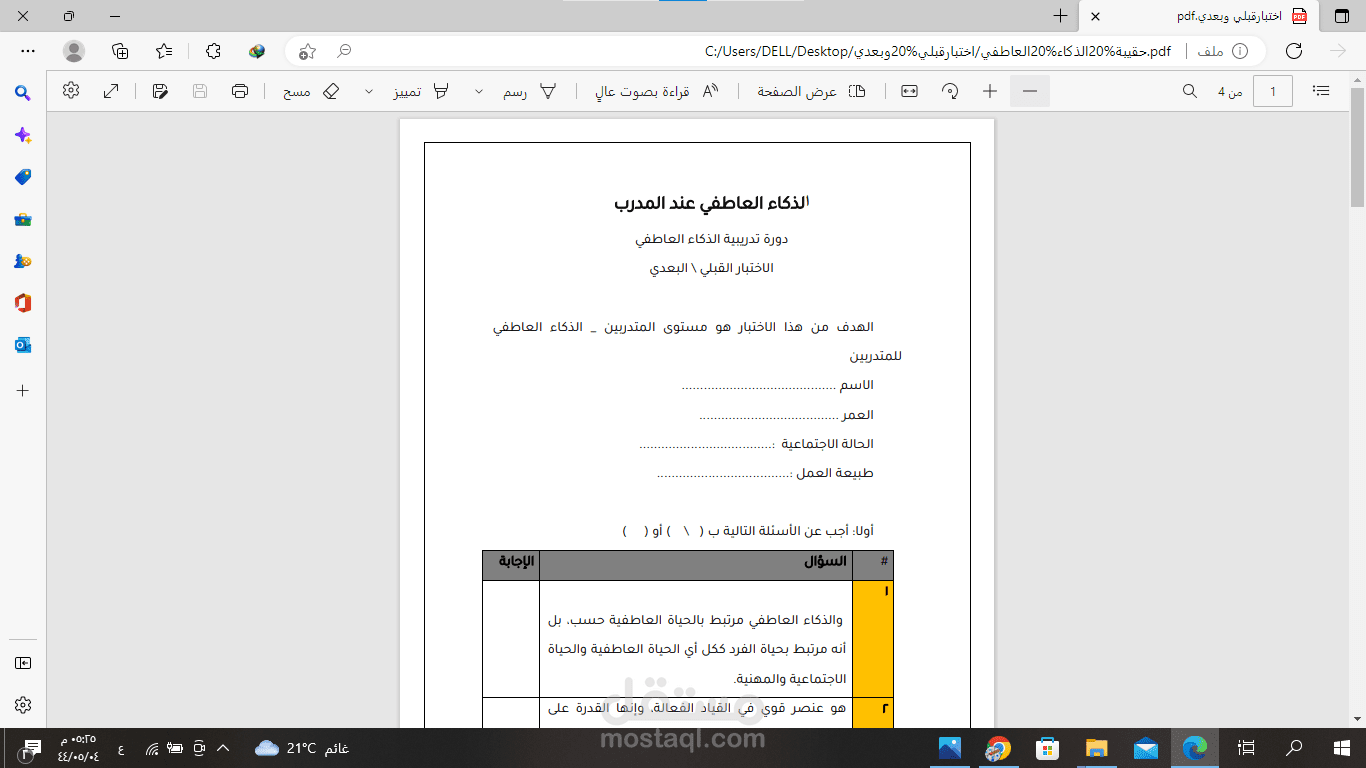Open Mail app on taskbar
The width and height of the screenshot is (1366, 768).
[x=1146, y=748]
